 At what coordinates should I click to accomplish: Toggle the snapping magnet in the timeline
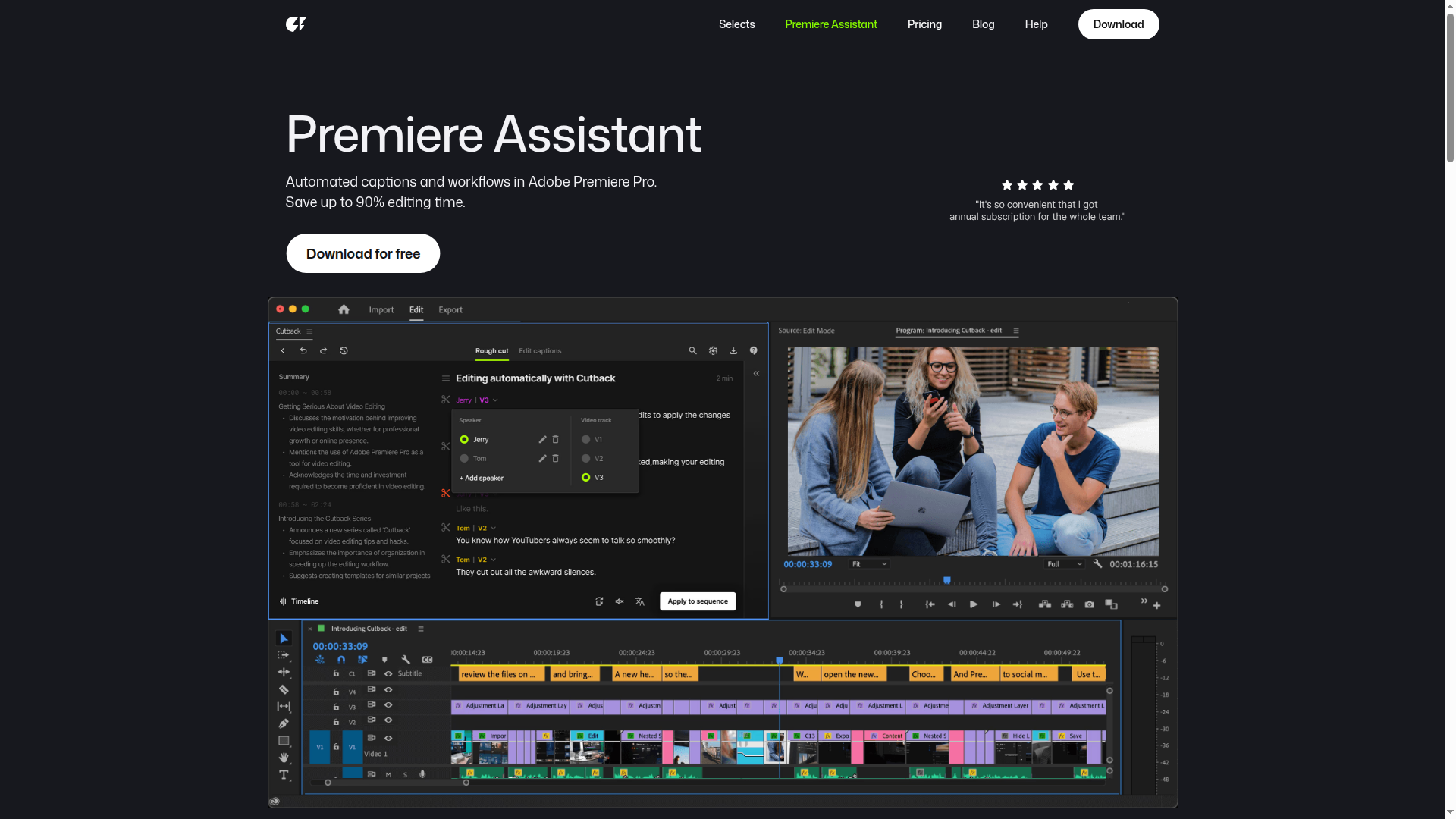(342, 659)
